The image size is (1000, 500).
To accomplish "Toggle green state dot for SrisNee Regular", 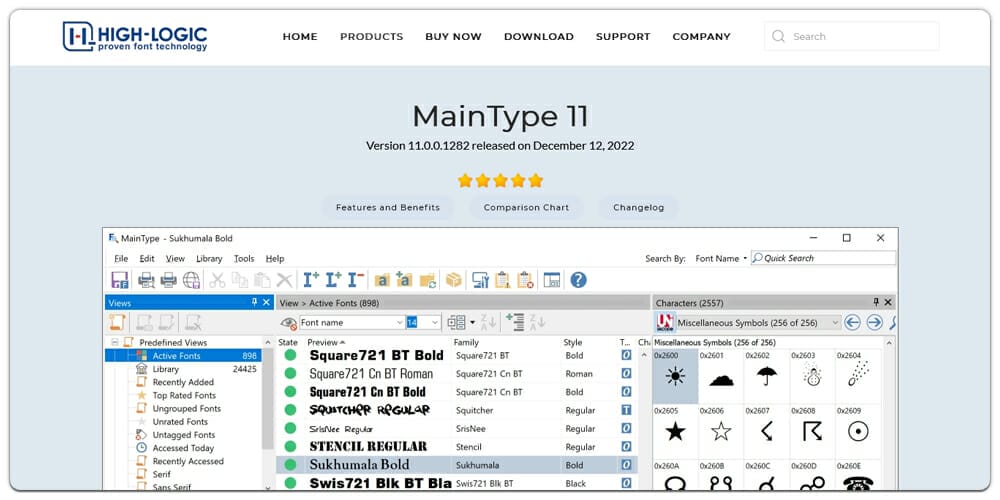I will [290, 428].
